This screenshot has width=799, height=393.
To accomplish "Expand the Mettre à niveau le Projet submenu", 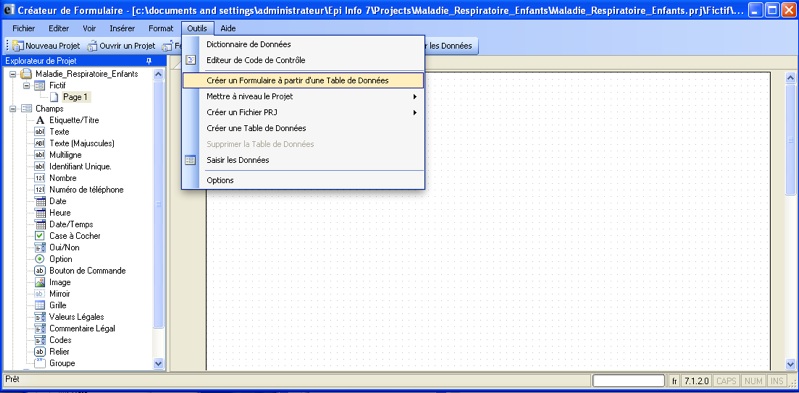I will click(415, 96).
